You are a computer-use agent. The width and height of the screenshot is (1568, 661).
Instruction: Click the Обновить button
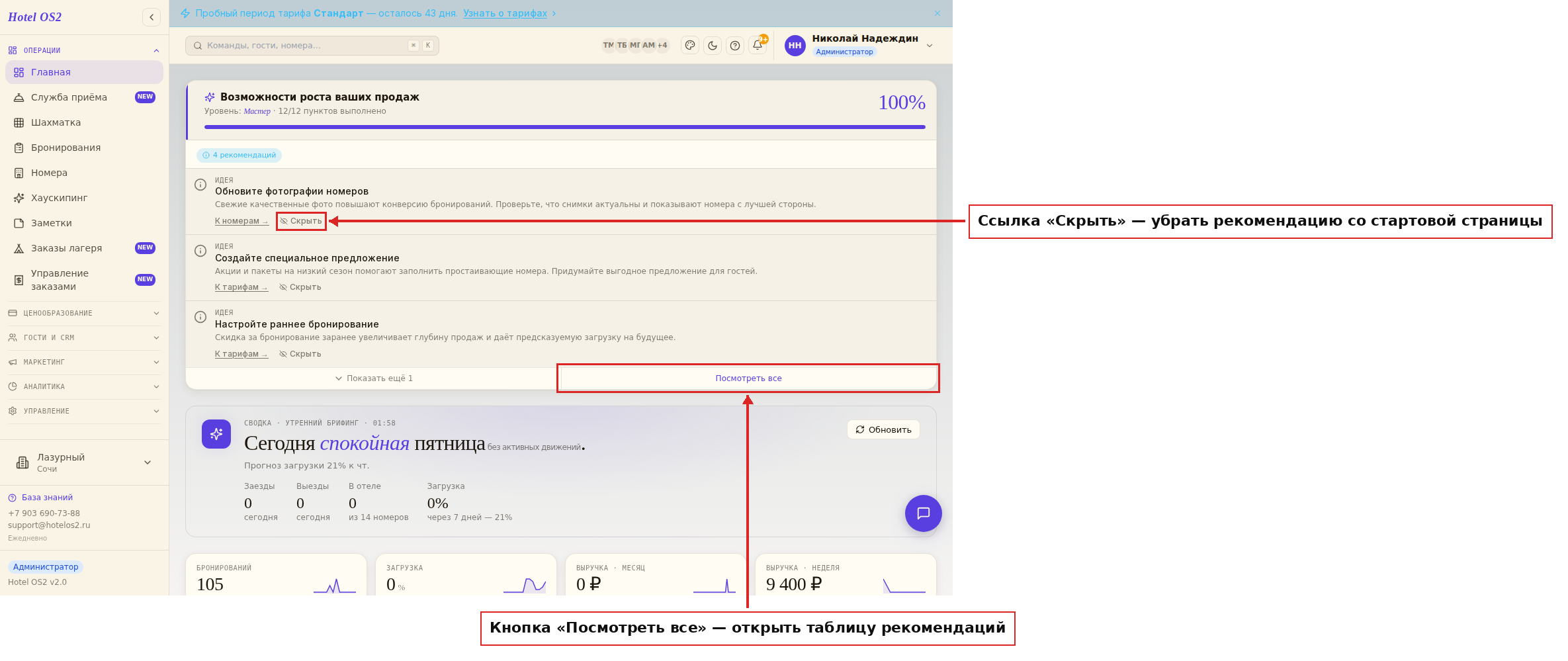tap(883, 429)
